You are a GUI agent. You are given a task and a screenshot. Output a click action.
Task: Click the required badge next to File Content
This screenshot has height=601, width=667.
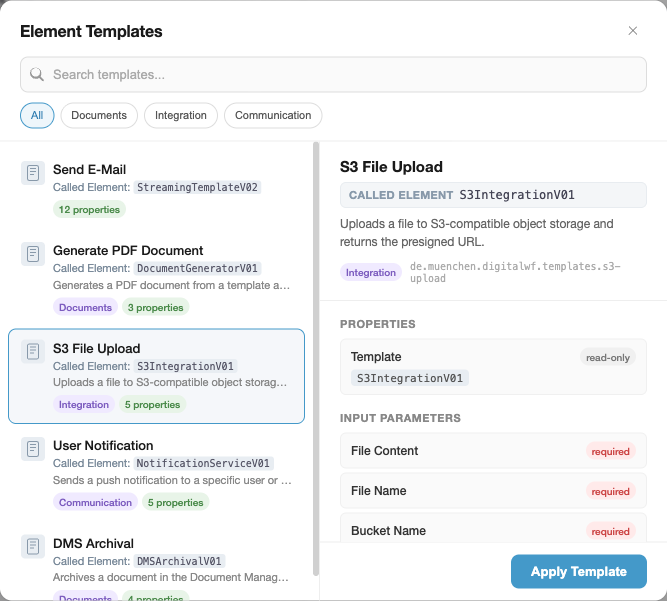click(610, 451)
